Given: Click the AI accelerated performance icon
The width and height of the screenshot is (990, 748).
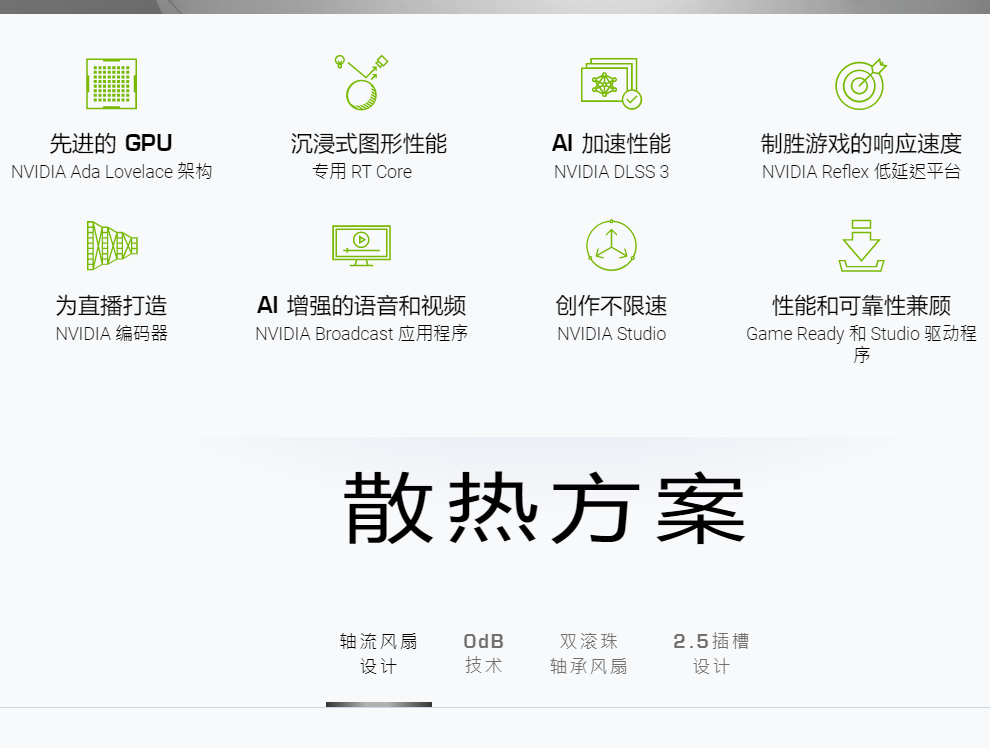Looking at the screenshot, I should pos(611,83).
